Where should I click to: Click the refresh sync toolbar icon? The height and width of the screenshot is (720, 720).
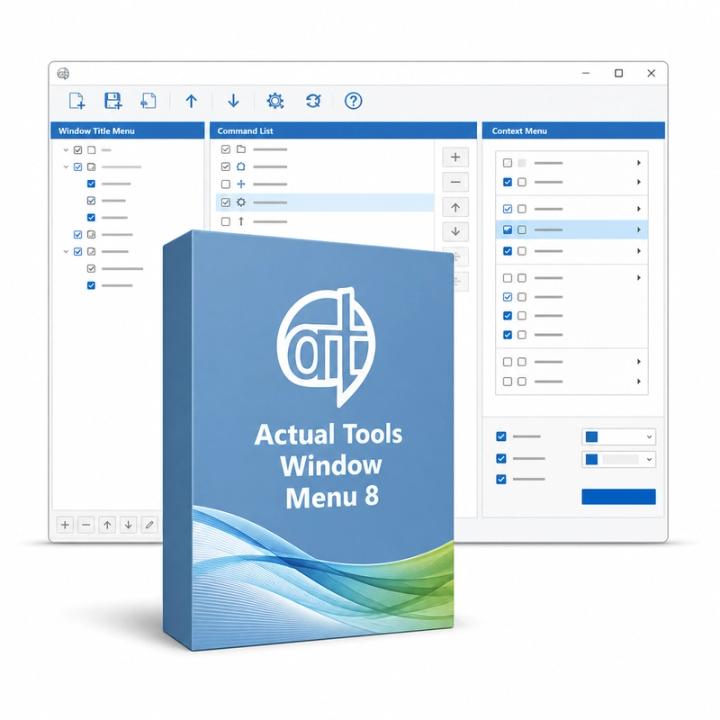[x=313, y=101]
